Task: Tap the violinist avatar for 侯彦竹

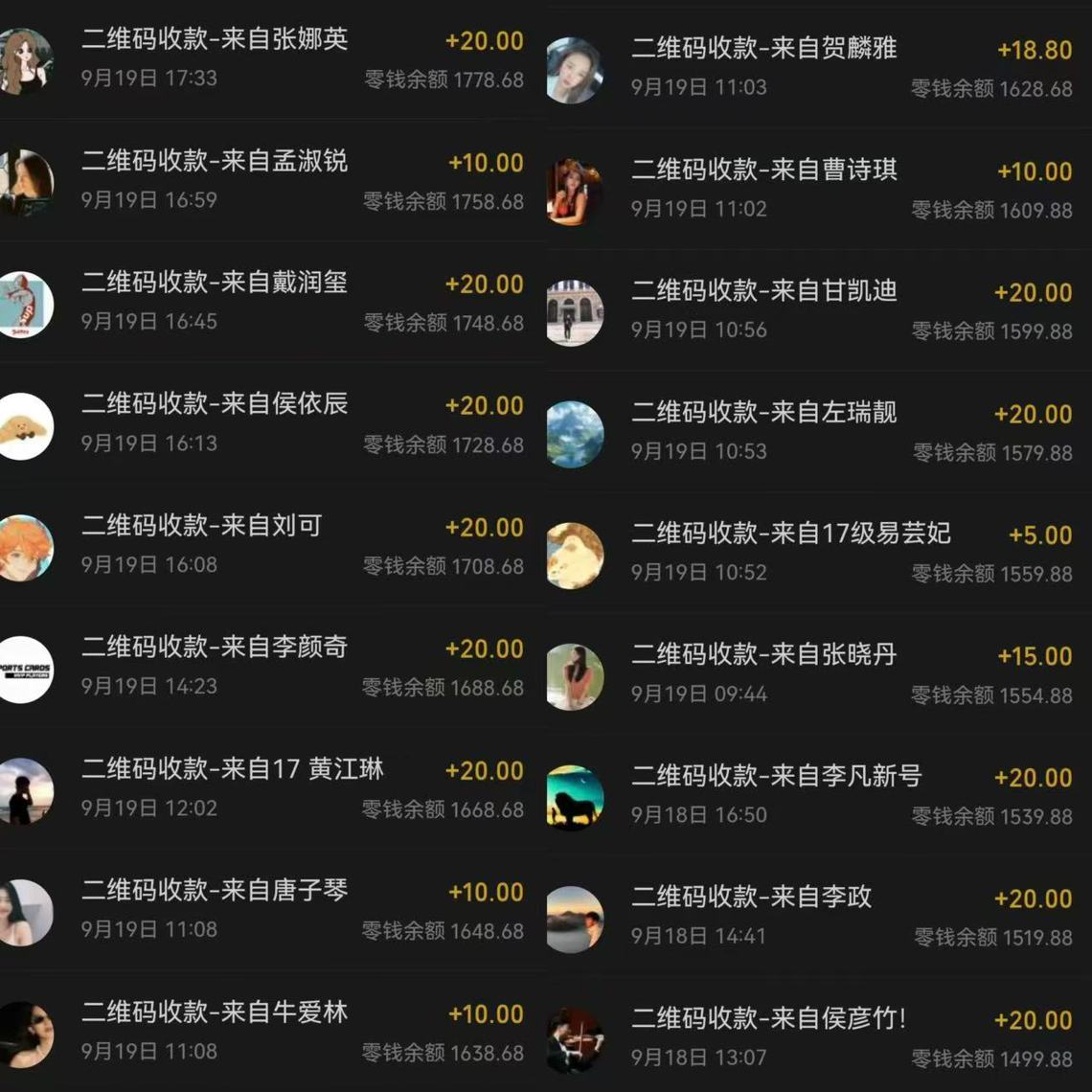Action: pos(576,1041)
